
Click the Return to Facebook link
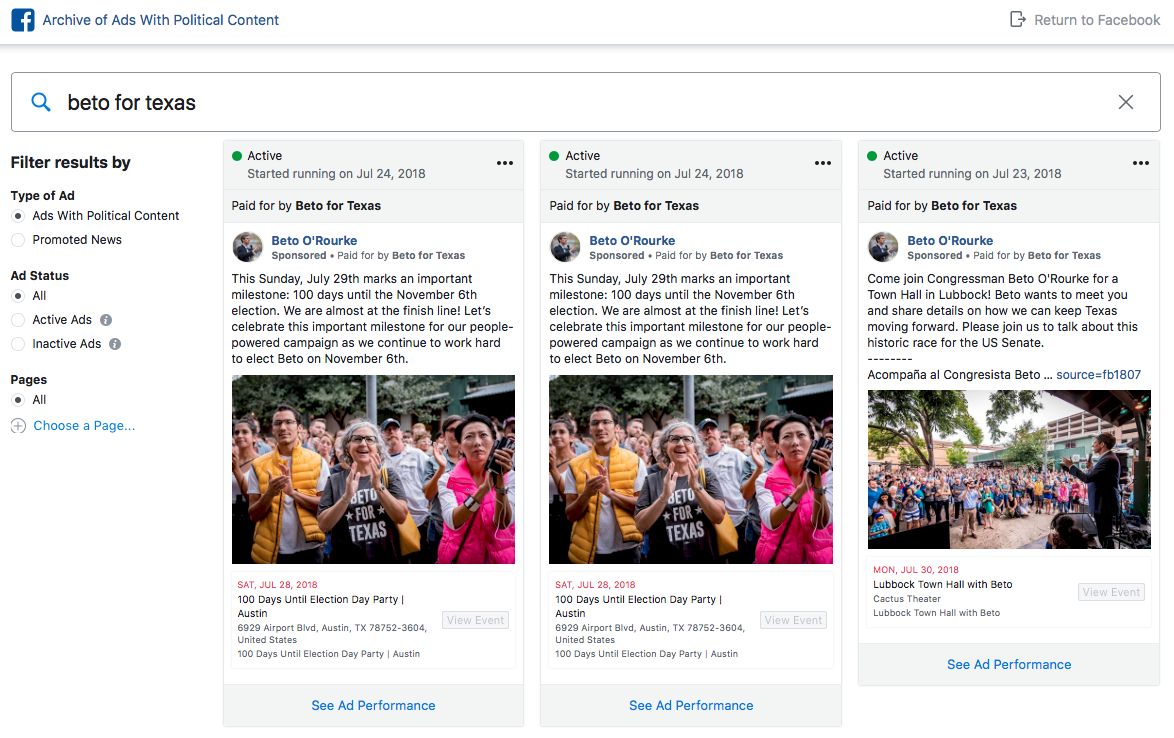(x=1097, y=20)
